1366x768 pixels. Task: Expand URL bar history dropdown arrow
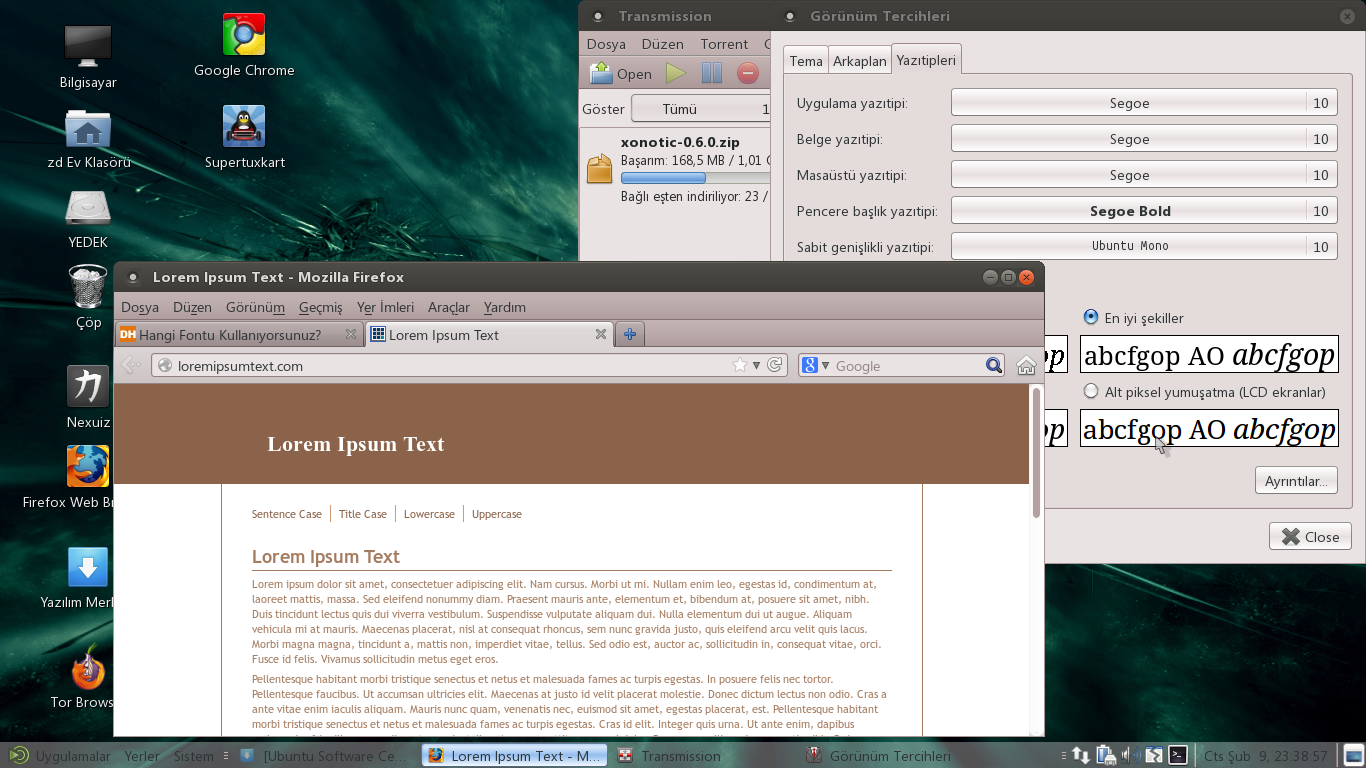coord(756,365)
